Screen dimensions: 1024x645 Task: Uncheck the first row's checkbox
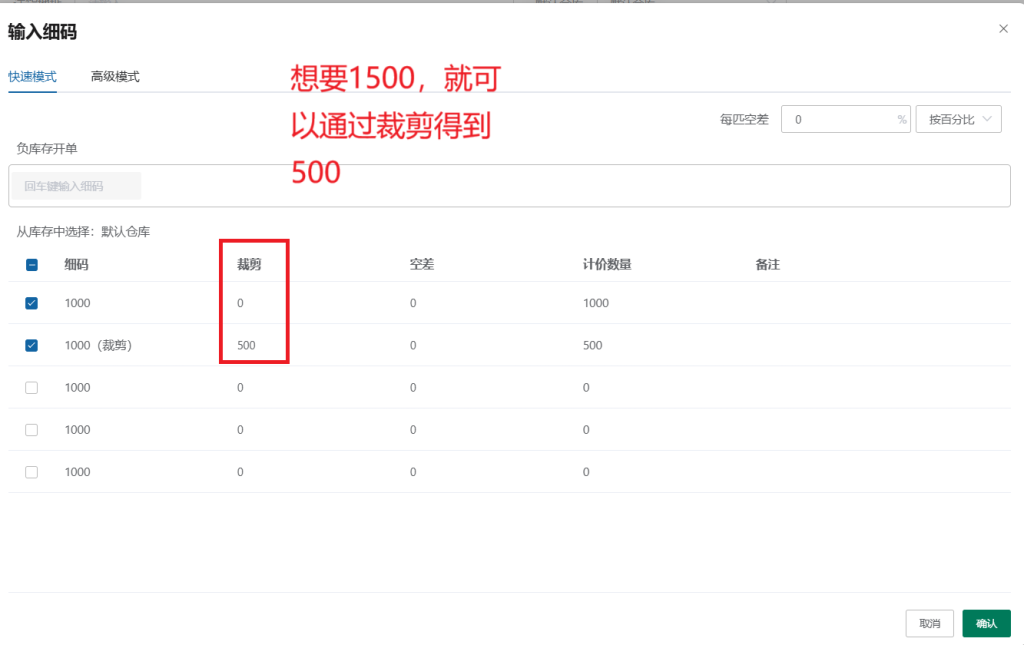pos(31,303)
